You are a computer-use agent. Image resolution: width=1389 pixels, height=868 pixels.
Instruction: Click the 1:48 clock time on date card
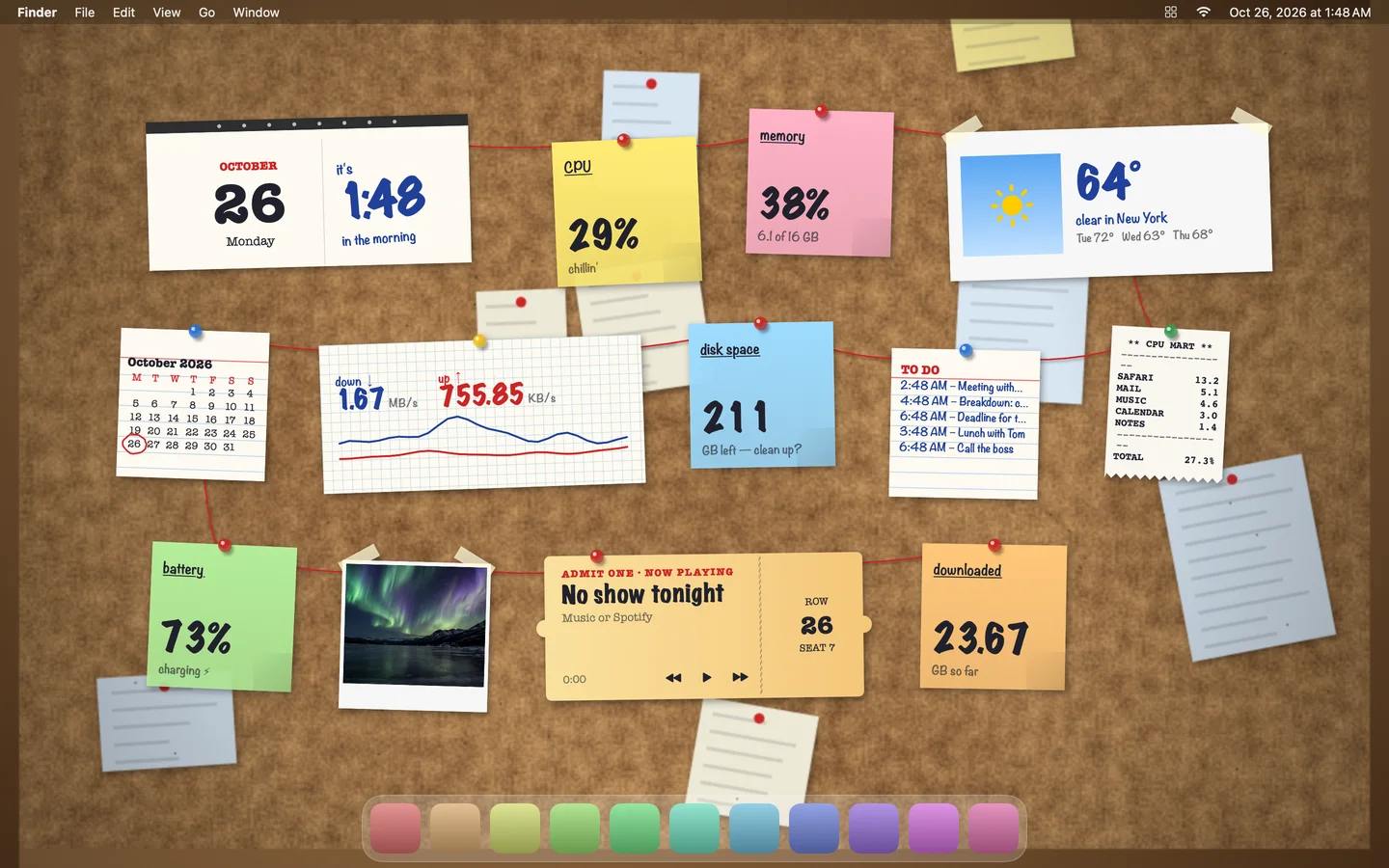[385, 199]
